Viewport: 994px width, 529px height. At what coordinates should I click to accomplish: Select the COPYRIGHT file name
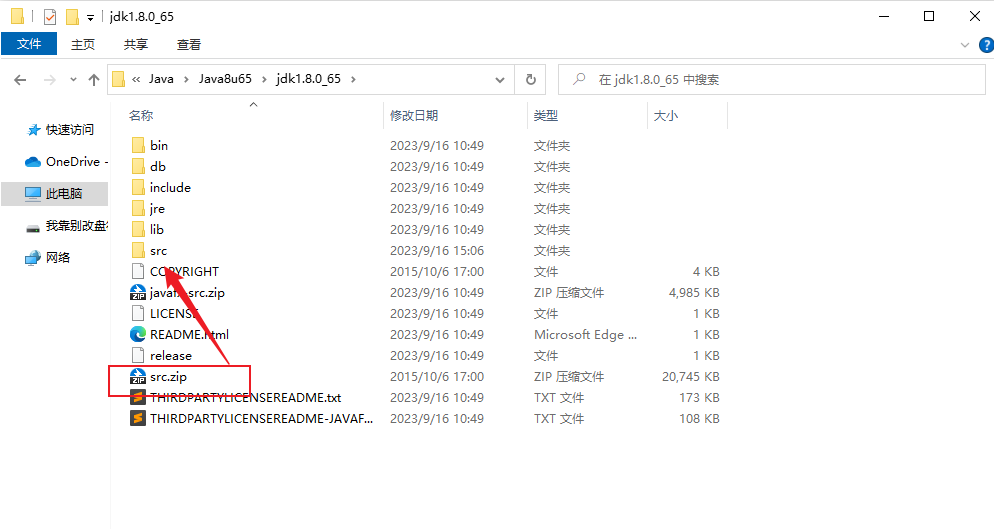pyautogui.click(x=184, y=271)
